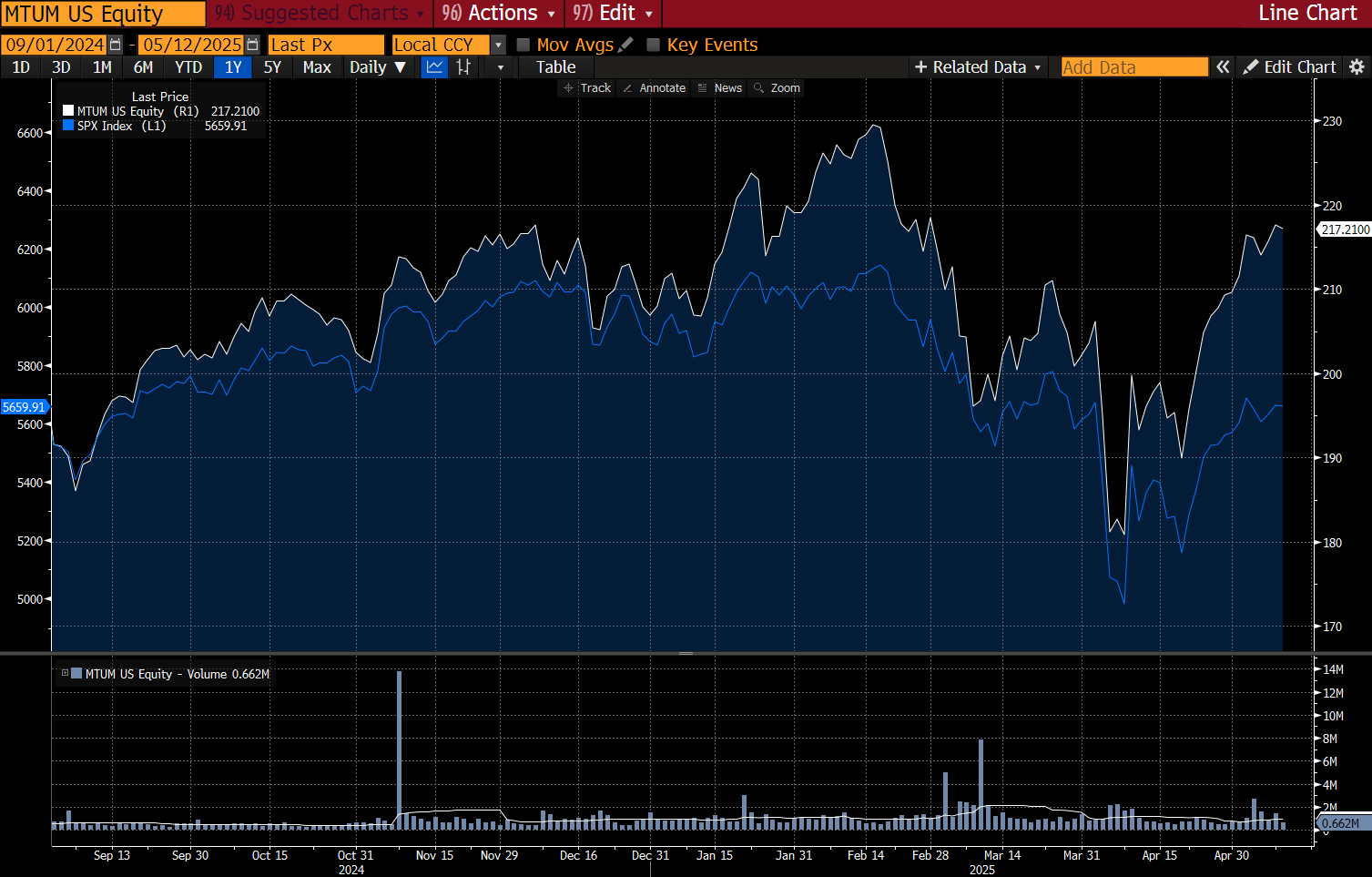Switch range to 6M

click(x=143, y=67)
